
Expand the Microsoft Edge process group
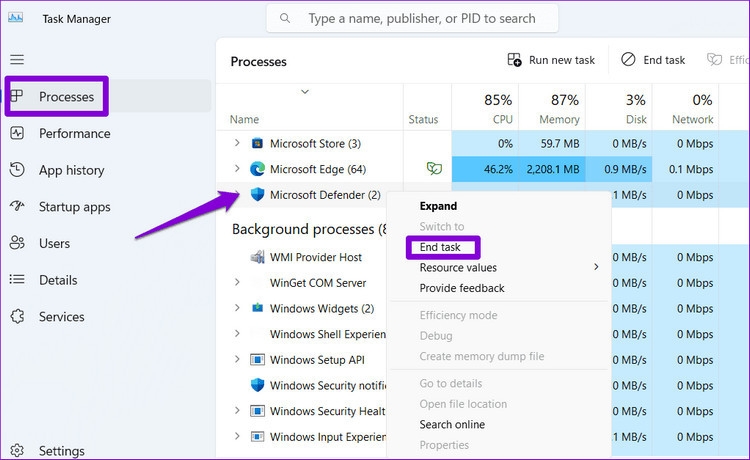coord(237,168)
